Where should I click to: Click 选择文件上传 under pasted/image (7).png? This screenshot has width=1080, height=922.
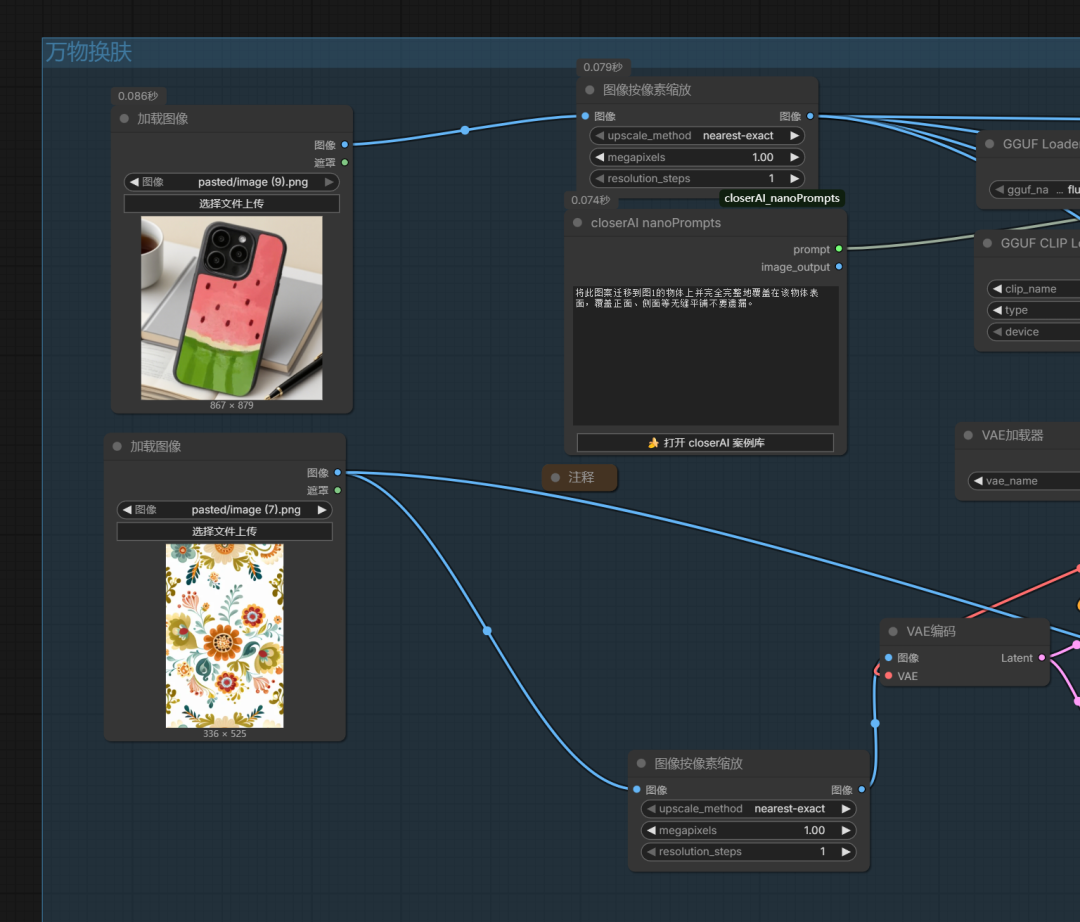click(224, 531)
